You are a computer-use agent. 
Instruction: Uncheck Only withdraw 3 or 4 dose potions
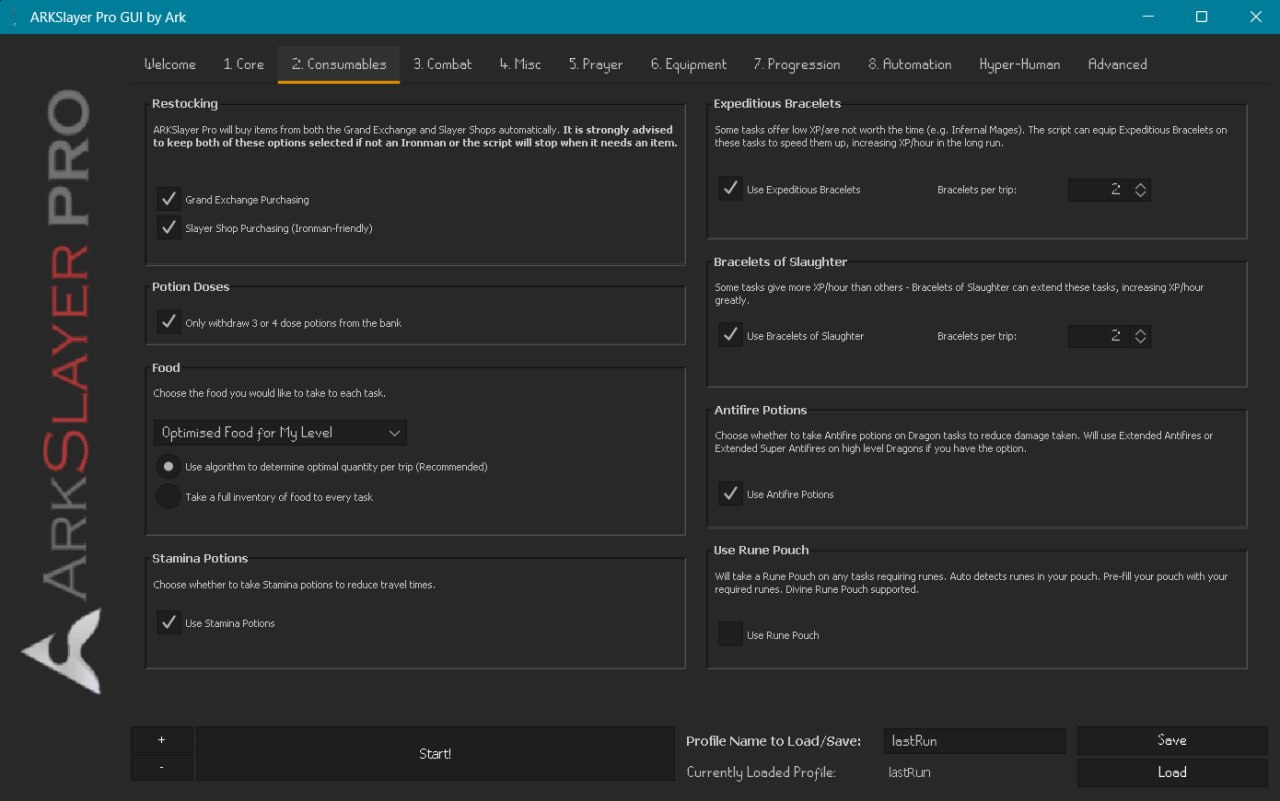(168, 322)
